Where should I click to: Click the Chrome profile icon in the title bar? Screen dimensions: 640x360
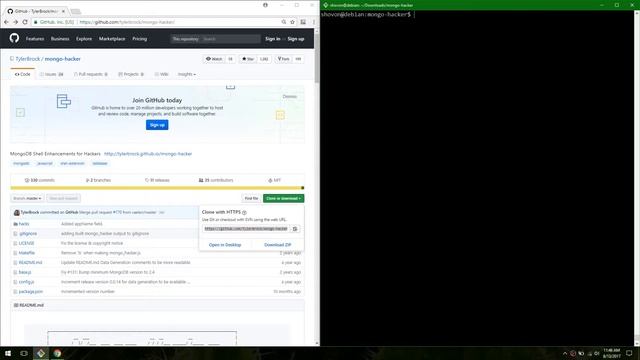(x=265, y=5)
